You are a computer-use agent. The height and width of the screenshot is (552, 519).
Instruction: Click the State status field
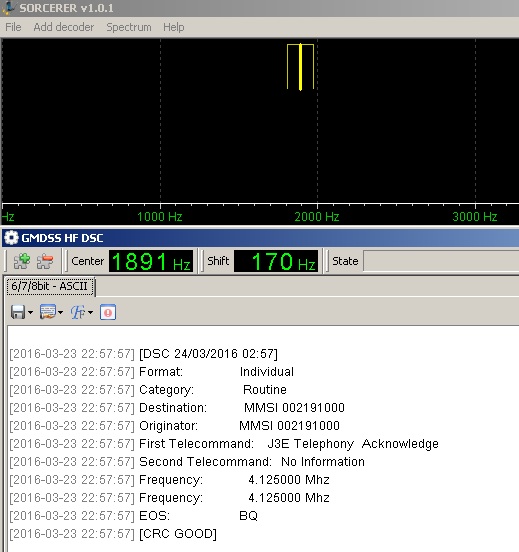(x=441, y=261)
